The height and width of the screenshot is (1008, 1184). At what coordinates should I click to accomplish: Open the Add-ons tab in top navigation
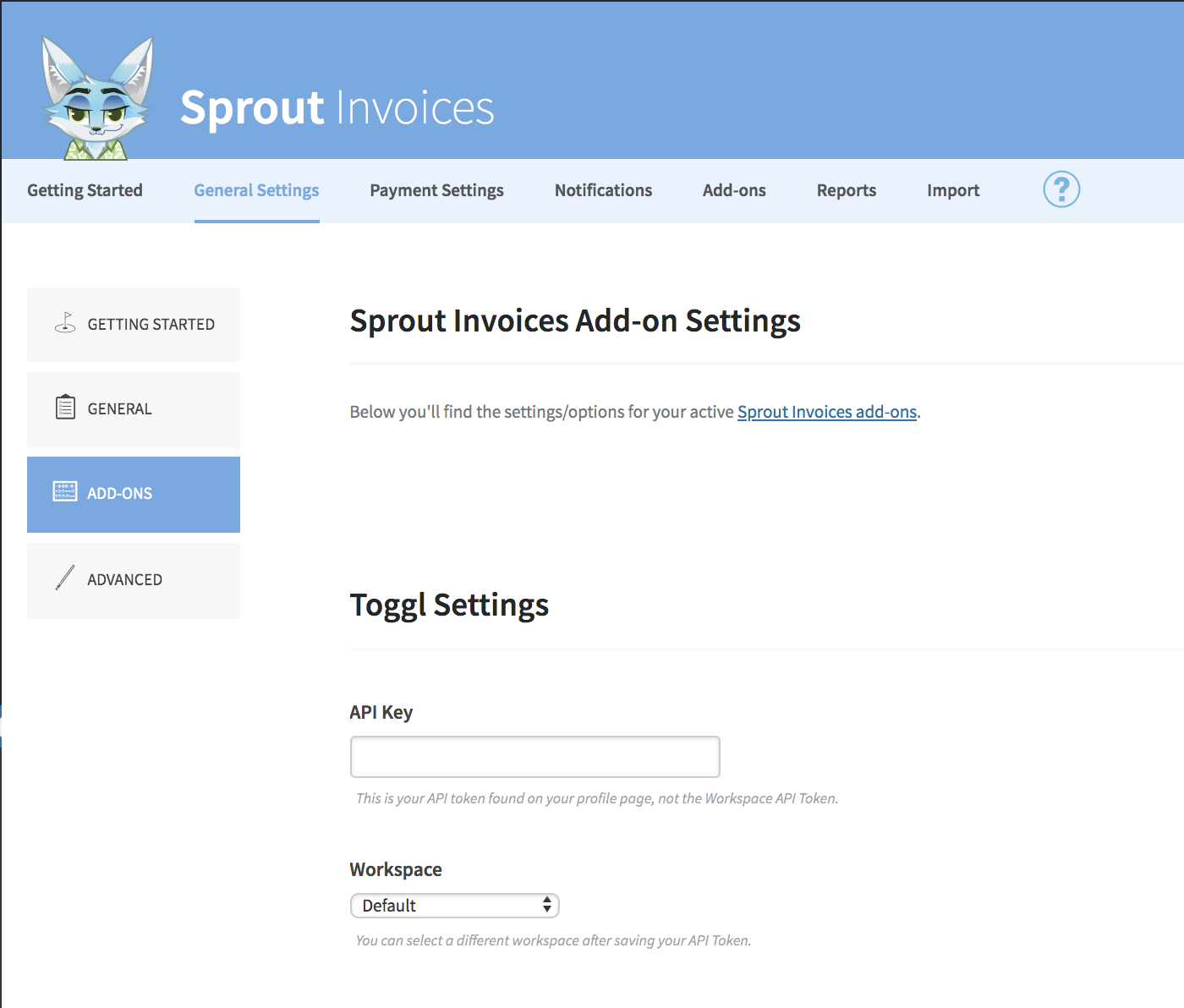click(734, 190)
